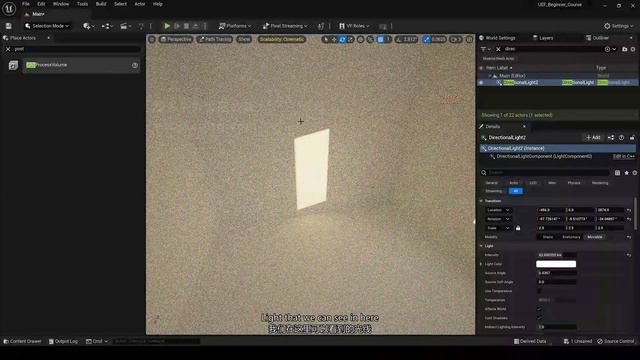Screen dimensions: 640x360
Task: Select the Place Actors panel tab
Action: [23, 38]
